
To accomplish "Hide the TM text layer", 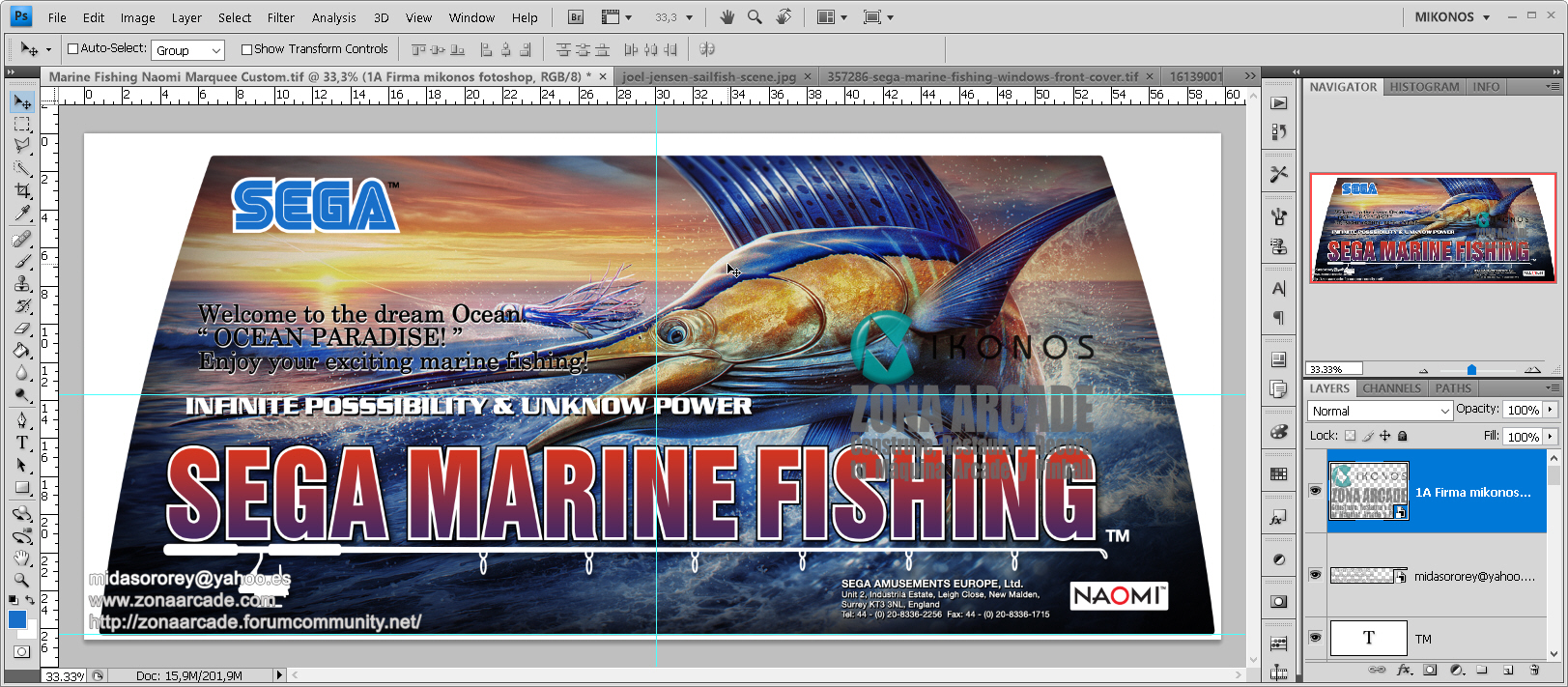I will pyautogui.click(x=1315, y=638).
